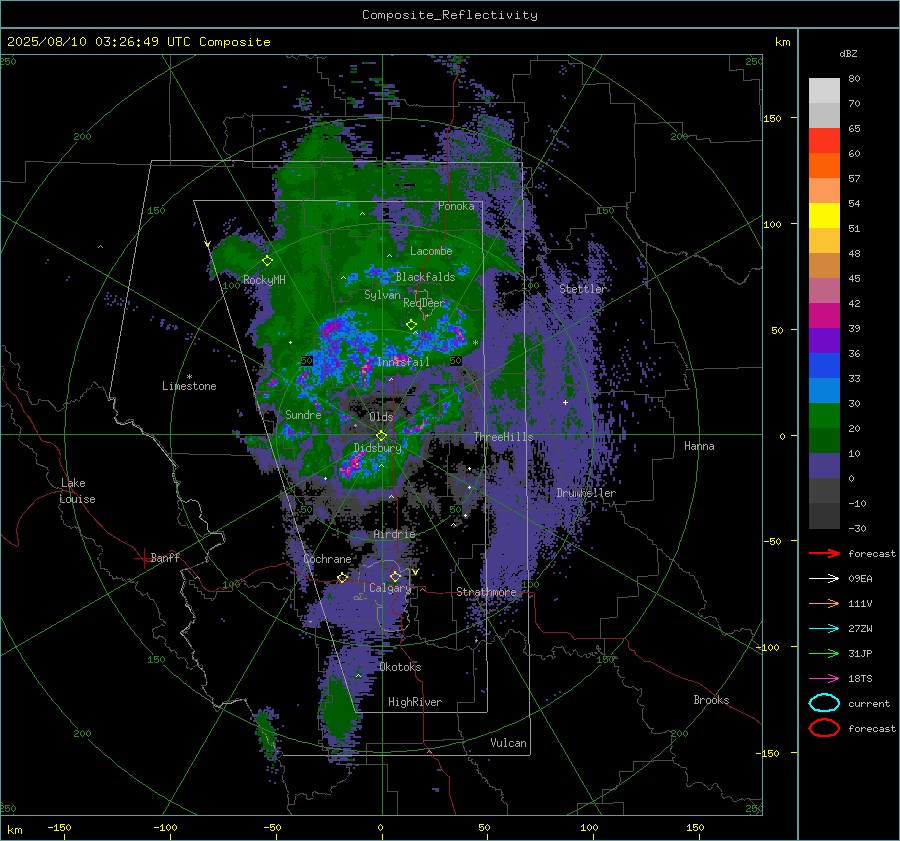Click the 80 value in dBZ scale

click(854, 79)
